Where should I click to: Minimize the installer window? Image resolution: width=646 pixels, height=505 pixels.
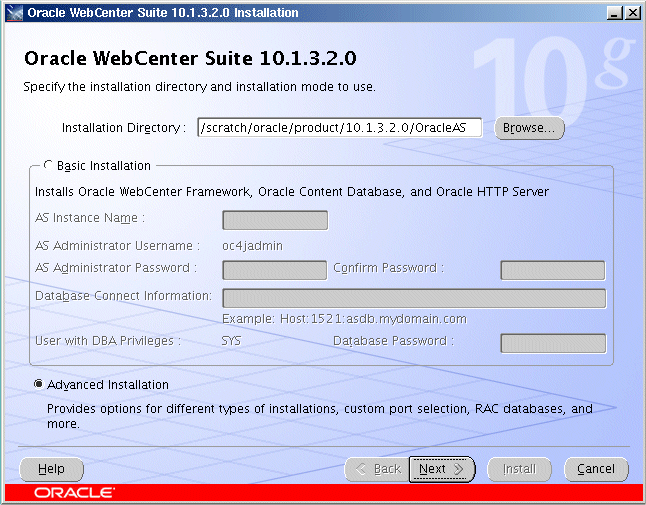click(x=614, y=13)
